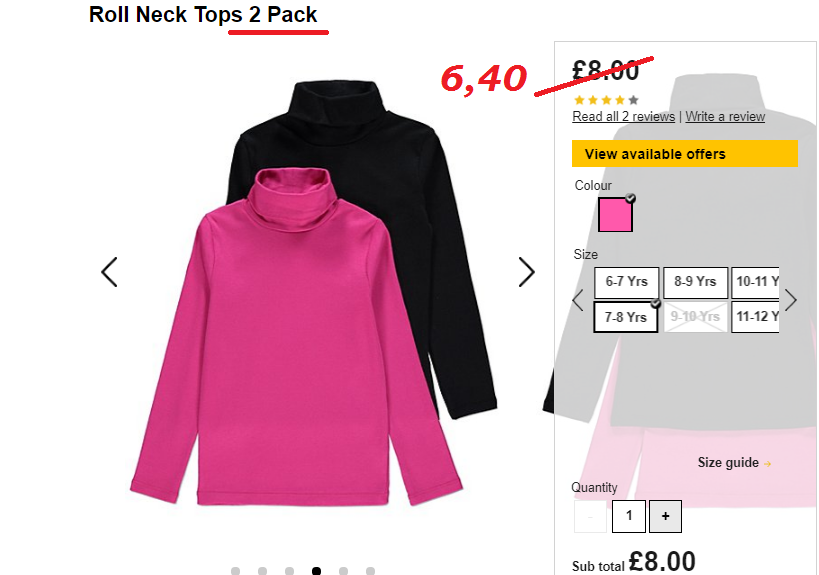Go to next product image arrow

point(526,272)
